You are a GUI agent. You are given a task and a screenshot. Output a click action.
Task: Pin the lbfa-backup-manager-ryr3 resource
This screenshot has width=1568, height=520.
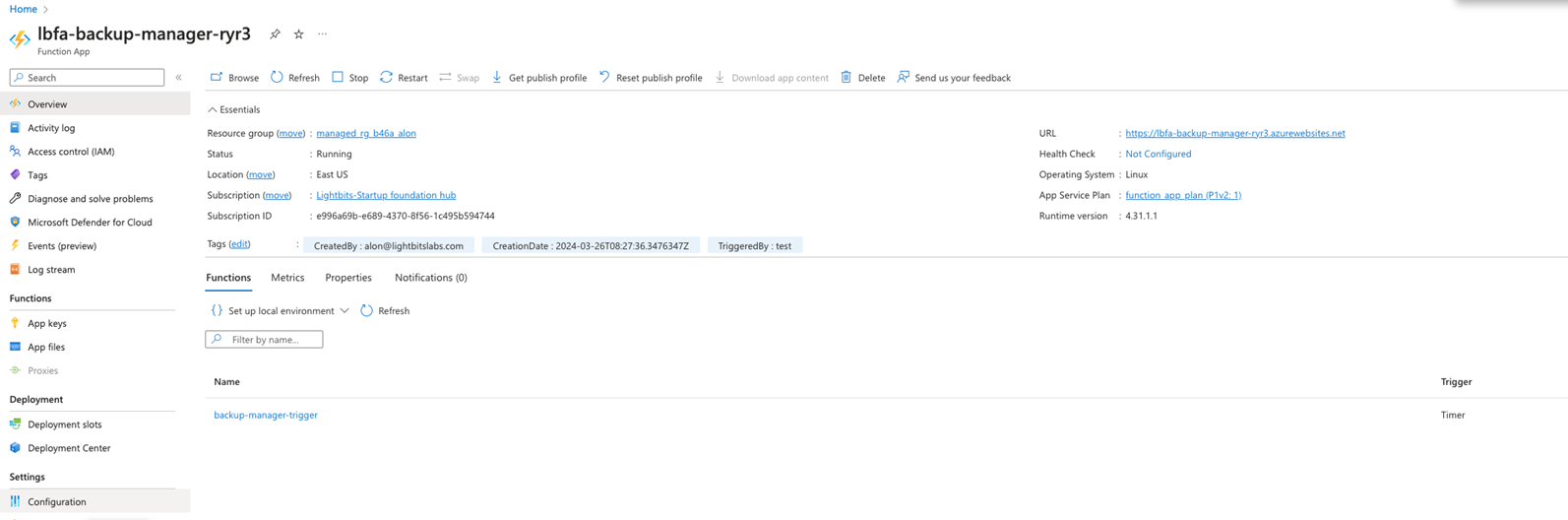click(x=275, y=34)
